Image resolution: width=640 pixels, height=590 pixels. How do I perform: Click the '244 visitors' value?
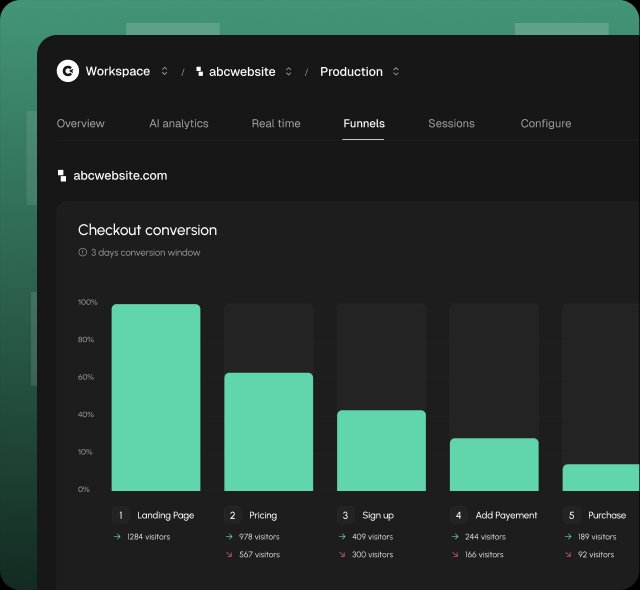(x=485, y=537)
